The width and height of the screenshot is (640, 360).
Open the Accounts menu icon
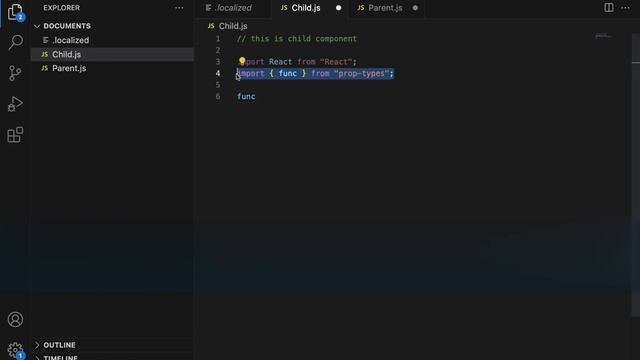15,320
